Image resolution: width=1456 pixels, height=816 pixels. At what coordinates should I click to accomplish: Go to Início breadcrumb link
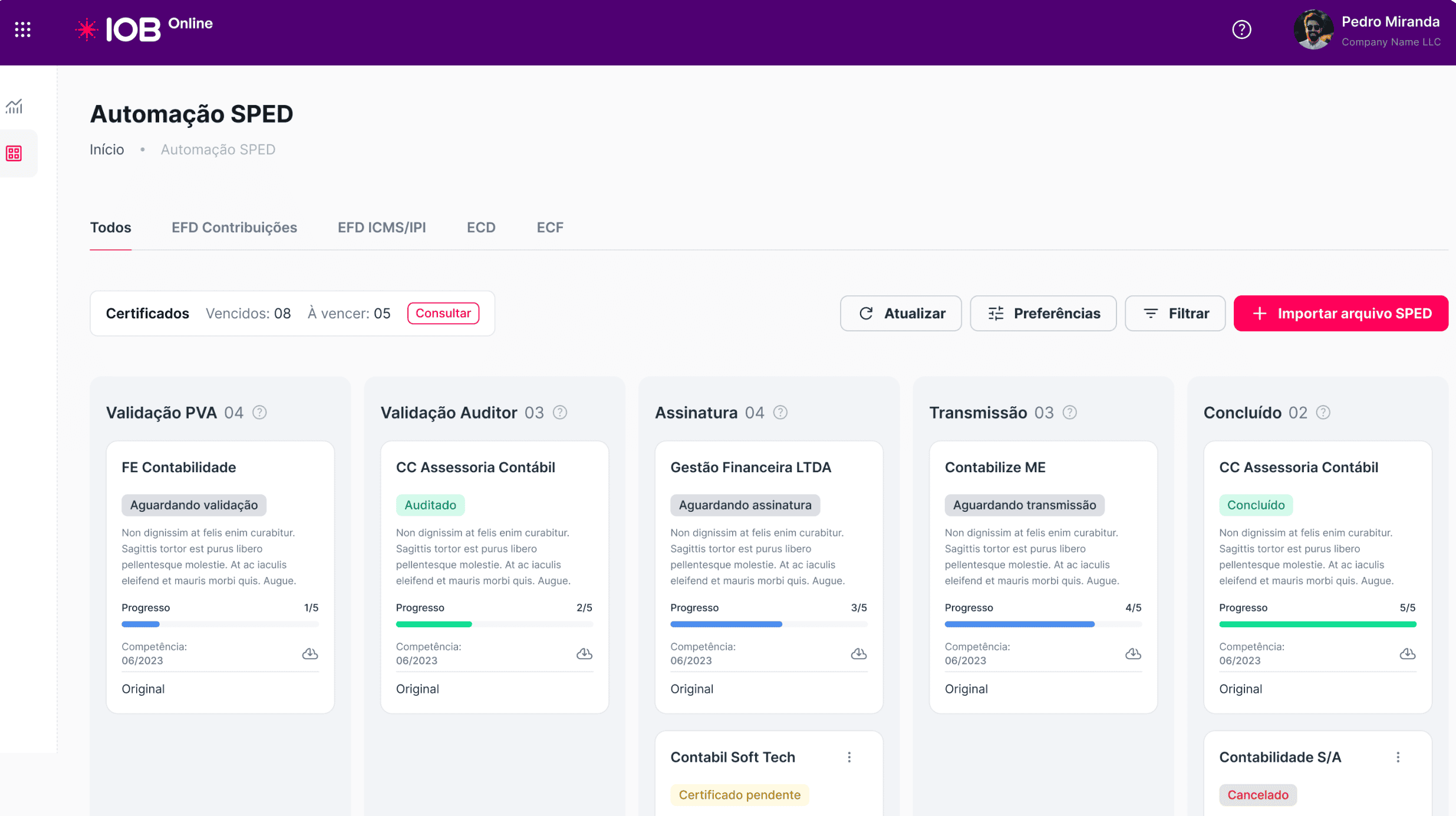(107, 150)
